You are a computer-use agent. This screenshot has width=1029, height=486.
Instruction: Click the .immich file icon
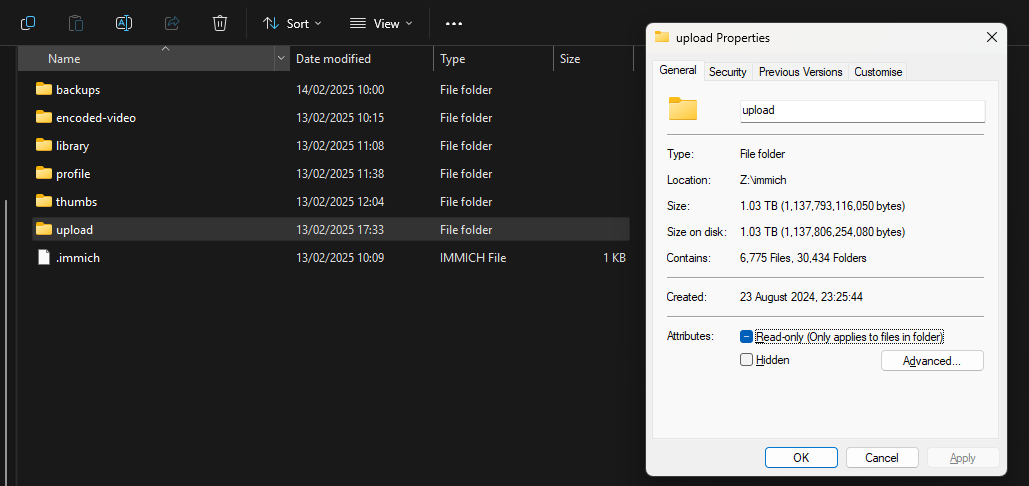tap(43, 257)
